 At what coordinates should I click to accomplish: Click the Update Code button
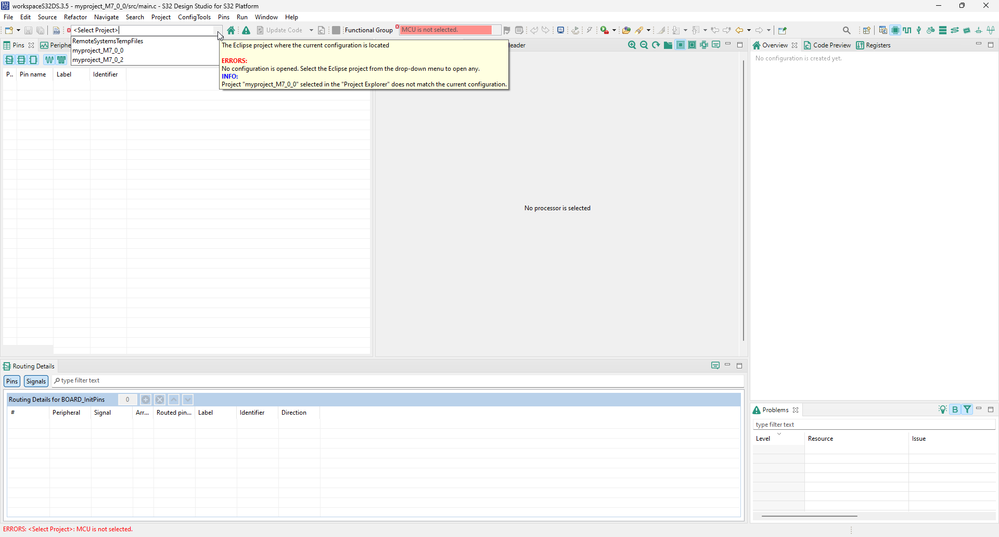click(280, 30)
